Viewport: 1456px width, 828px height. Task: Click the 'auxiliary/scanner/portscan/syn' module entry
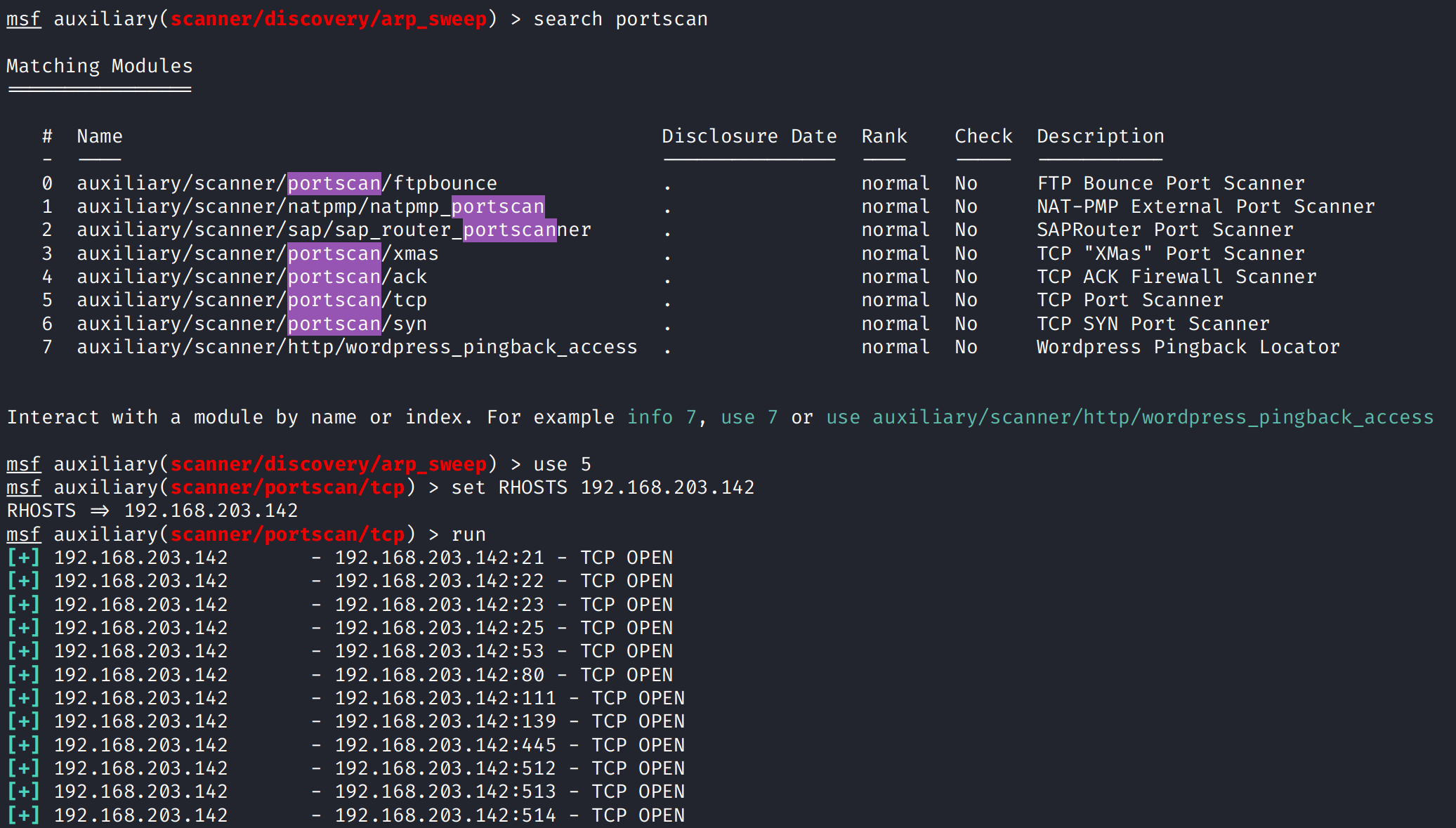pos(251,324)
